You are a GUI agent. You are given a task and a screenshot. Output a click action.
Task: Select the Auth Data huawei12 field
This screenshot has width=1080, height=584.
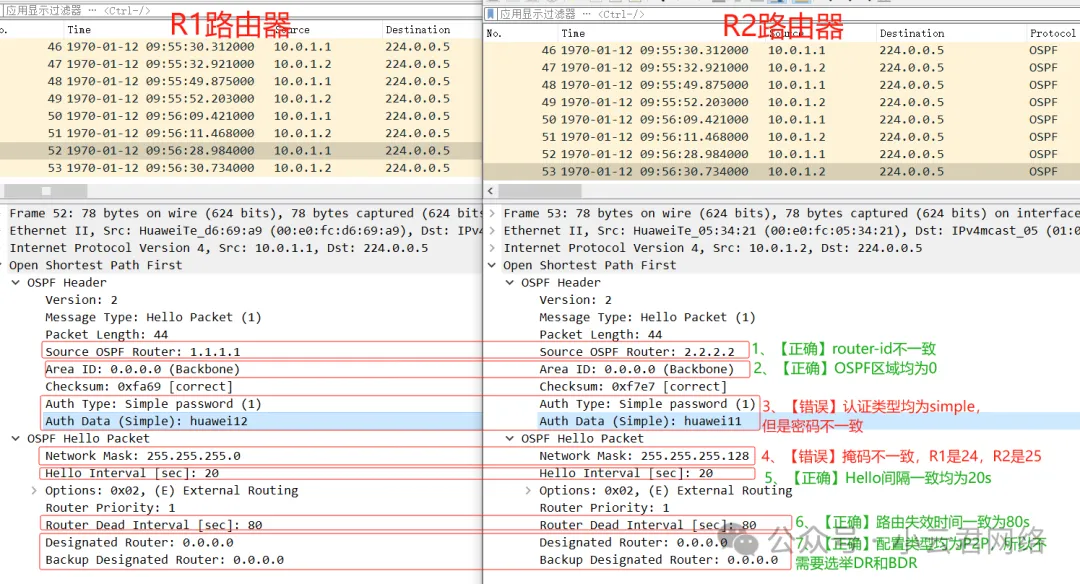(146, 421)
